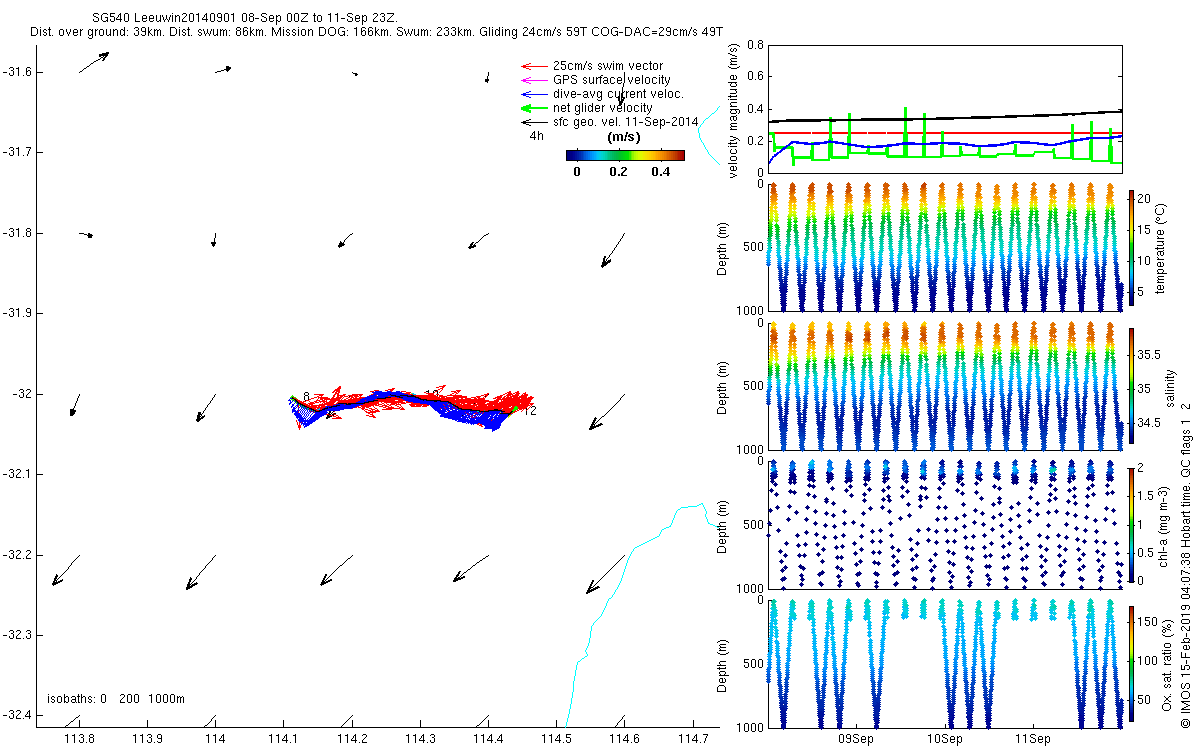Screen dimensions: 1200x750
Task: Select the Ox. sat. ratio color scale bar
Action: coord(1131,663)
